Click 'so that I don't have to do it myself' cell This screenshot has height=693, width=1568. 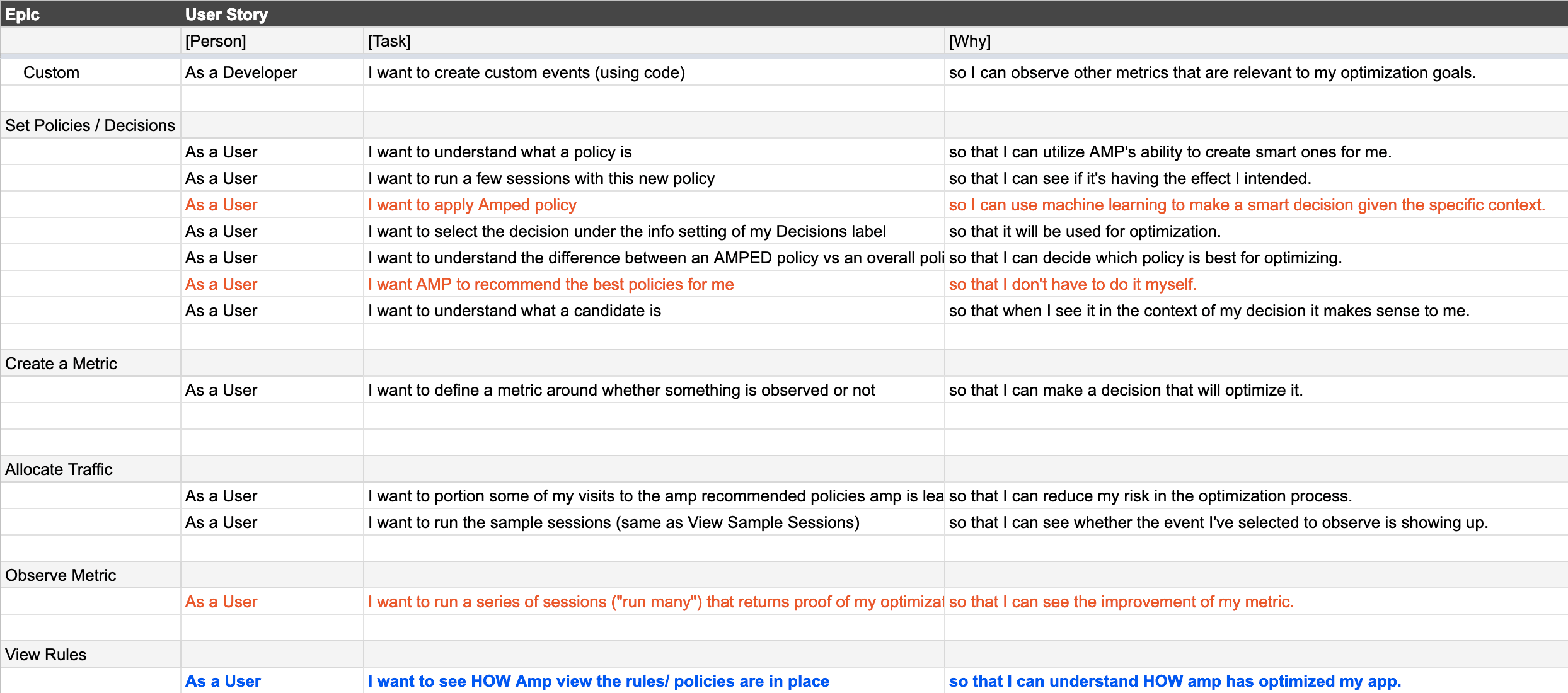tap(1256, 284)
